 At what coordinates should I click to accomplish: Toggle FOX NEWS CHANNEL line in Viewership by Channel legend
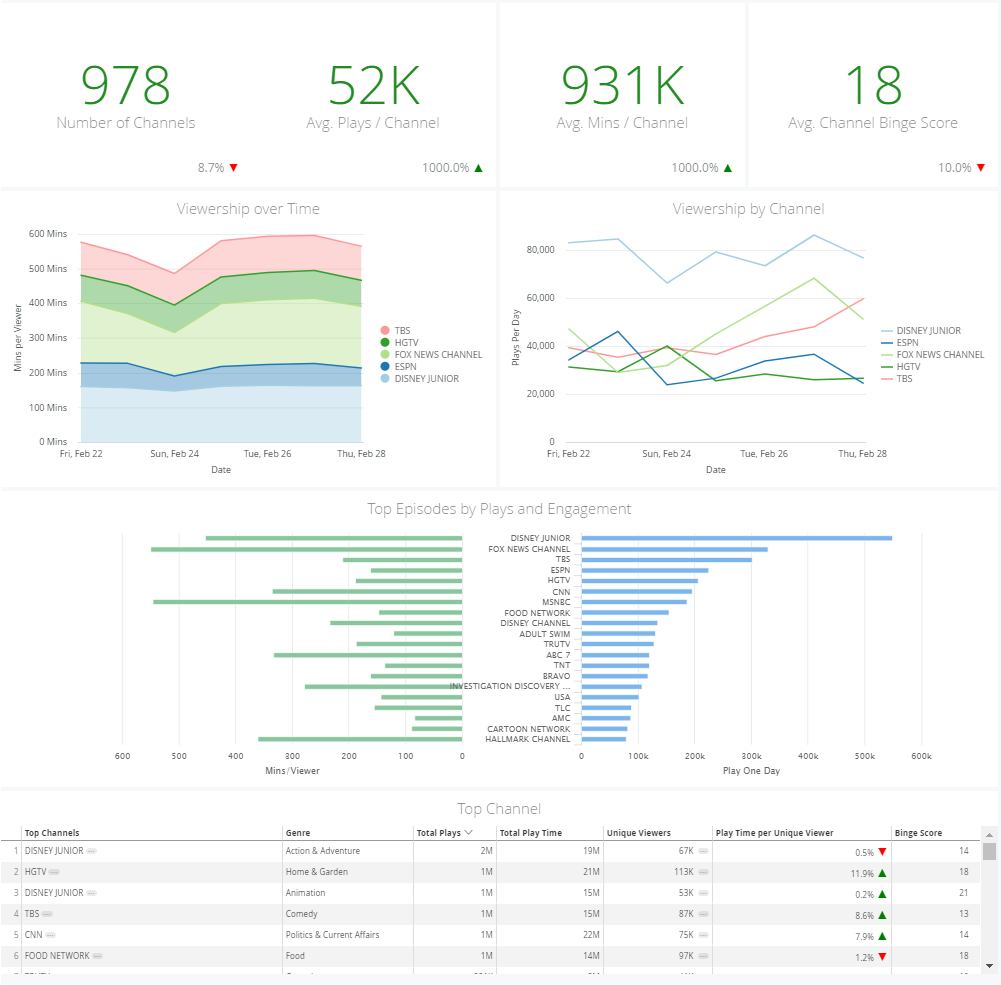click(933, 355)
